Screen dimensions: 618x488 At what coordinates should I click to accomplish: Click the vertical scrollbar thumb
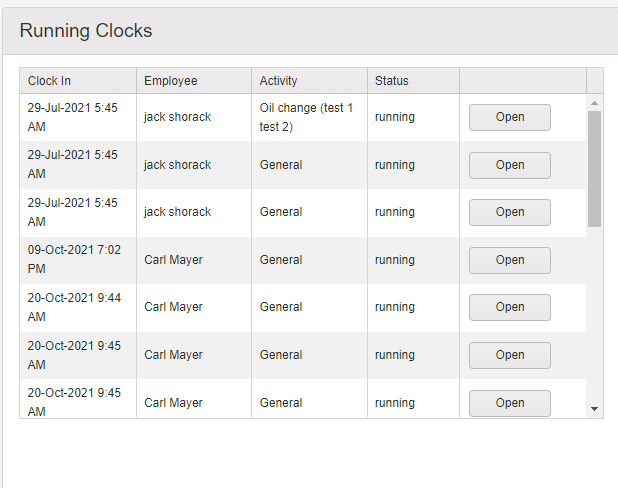coord(594,169)
